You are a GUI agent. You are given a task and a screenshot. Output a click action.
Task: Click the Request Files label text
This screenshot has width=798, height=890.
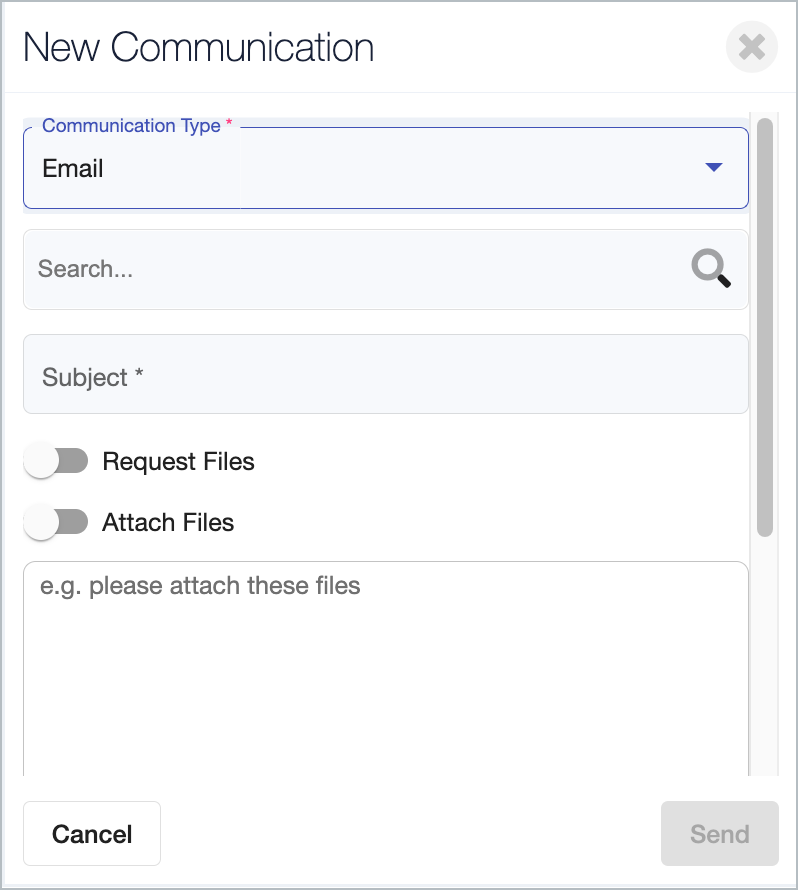pyautogui.click(x=178, y=461)
